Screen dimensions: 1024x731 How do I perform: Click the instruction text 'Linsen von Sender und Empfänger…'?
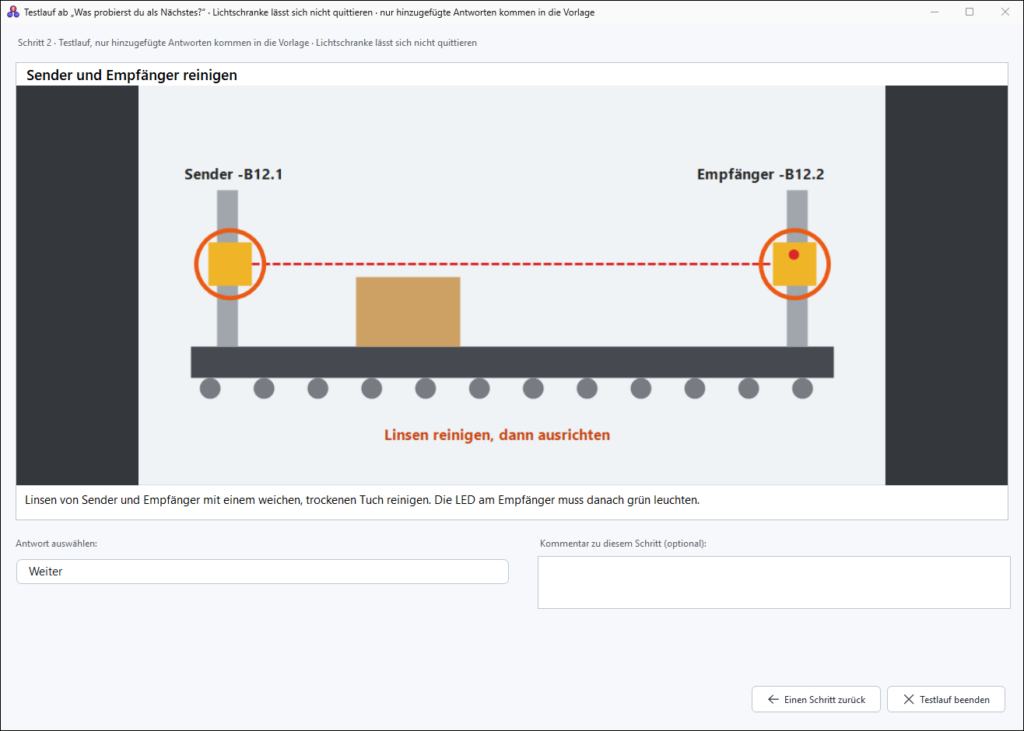point(362,500)
